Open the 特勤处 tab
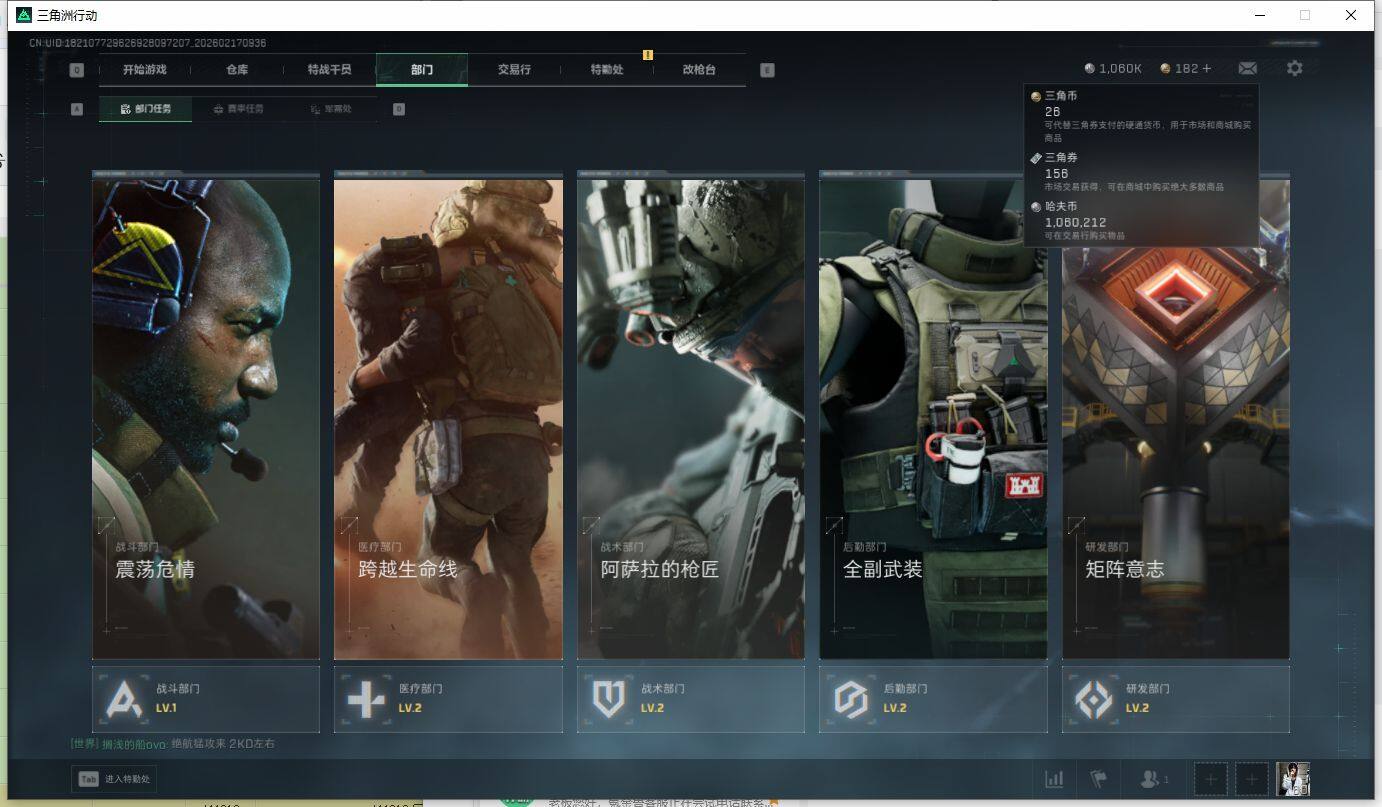The width and height of the screenshot is (1382, 807). tap(606, 70)
